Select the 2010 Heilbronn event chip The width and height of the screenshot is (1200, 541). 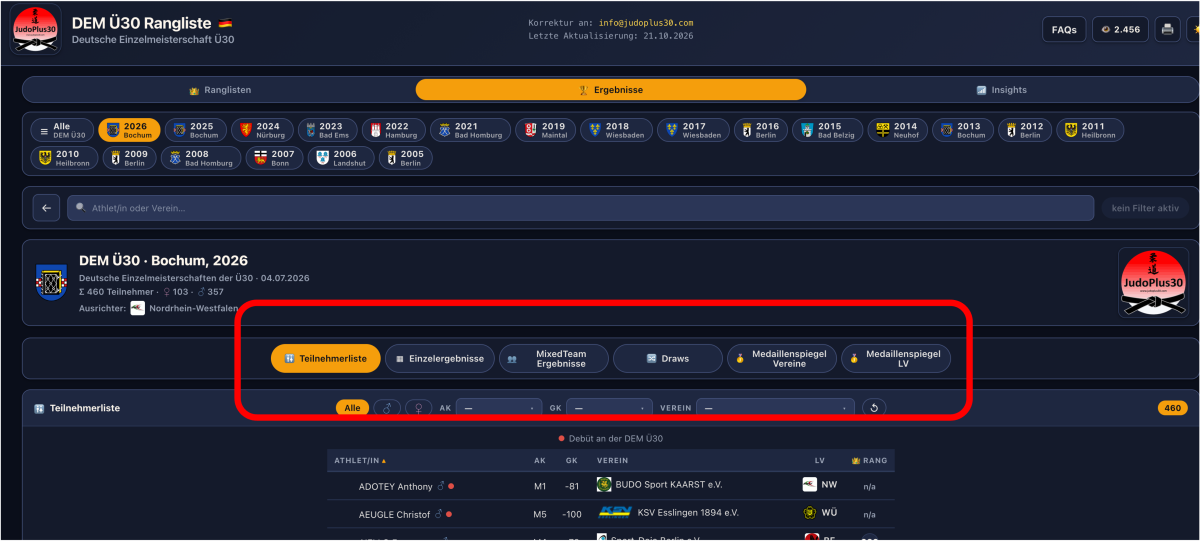click(63, 158)
